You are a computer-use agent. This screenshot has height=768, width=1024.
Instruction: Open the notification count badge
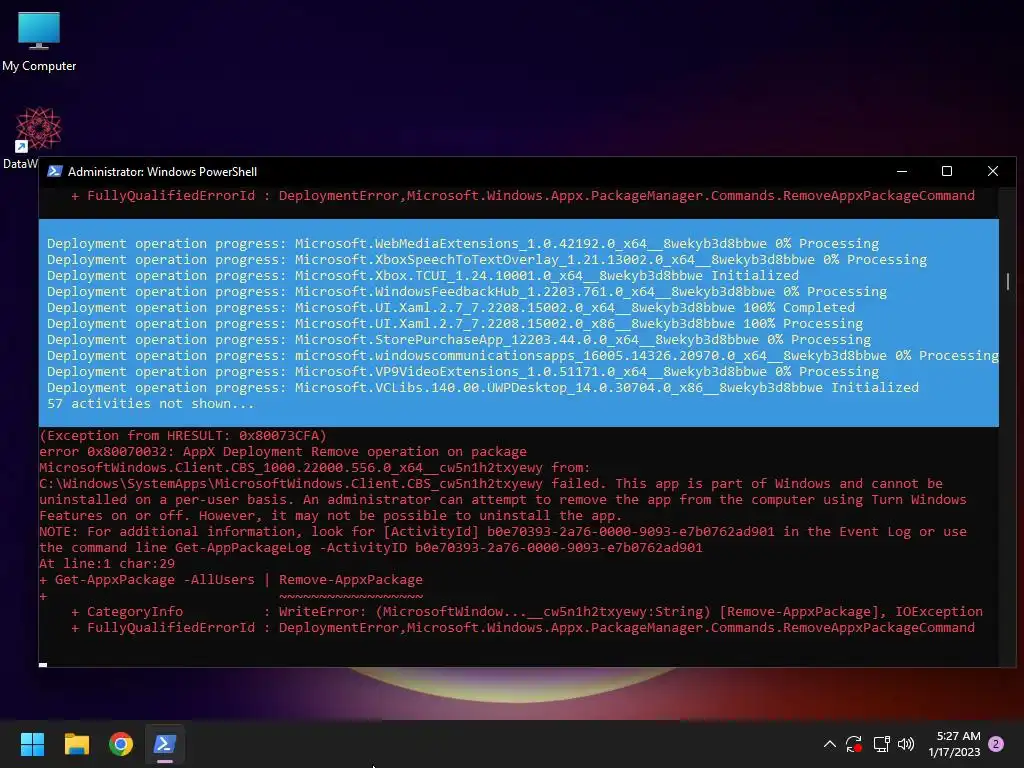click(x=996, y=744)
